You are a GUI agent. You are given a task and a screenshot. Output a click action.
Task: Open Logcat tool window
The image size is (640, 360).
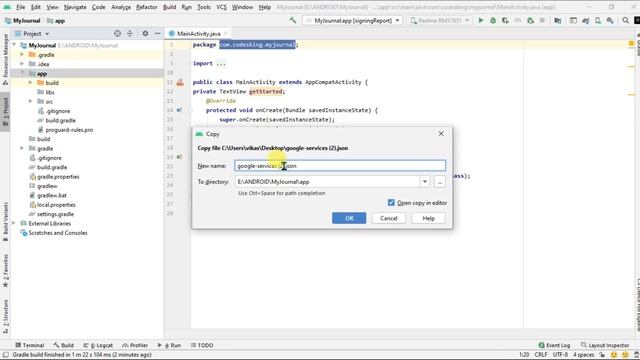click(98, 345)
